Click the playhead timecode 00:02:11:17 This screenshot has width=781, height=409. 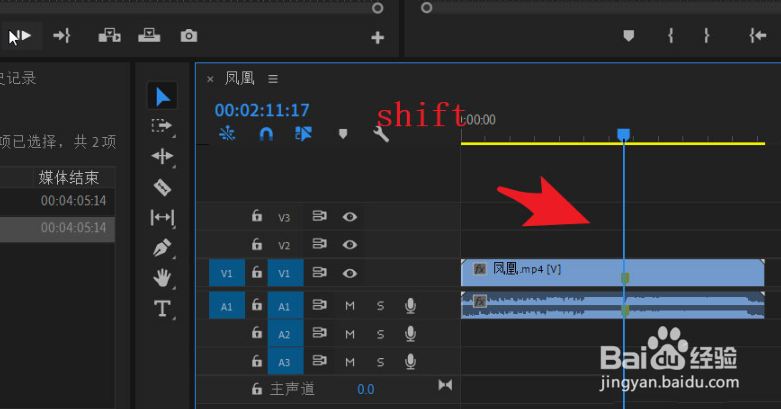click(262, 110)
